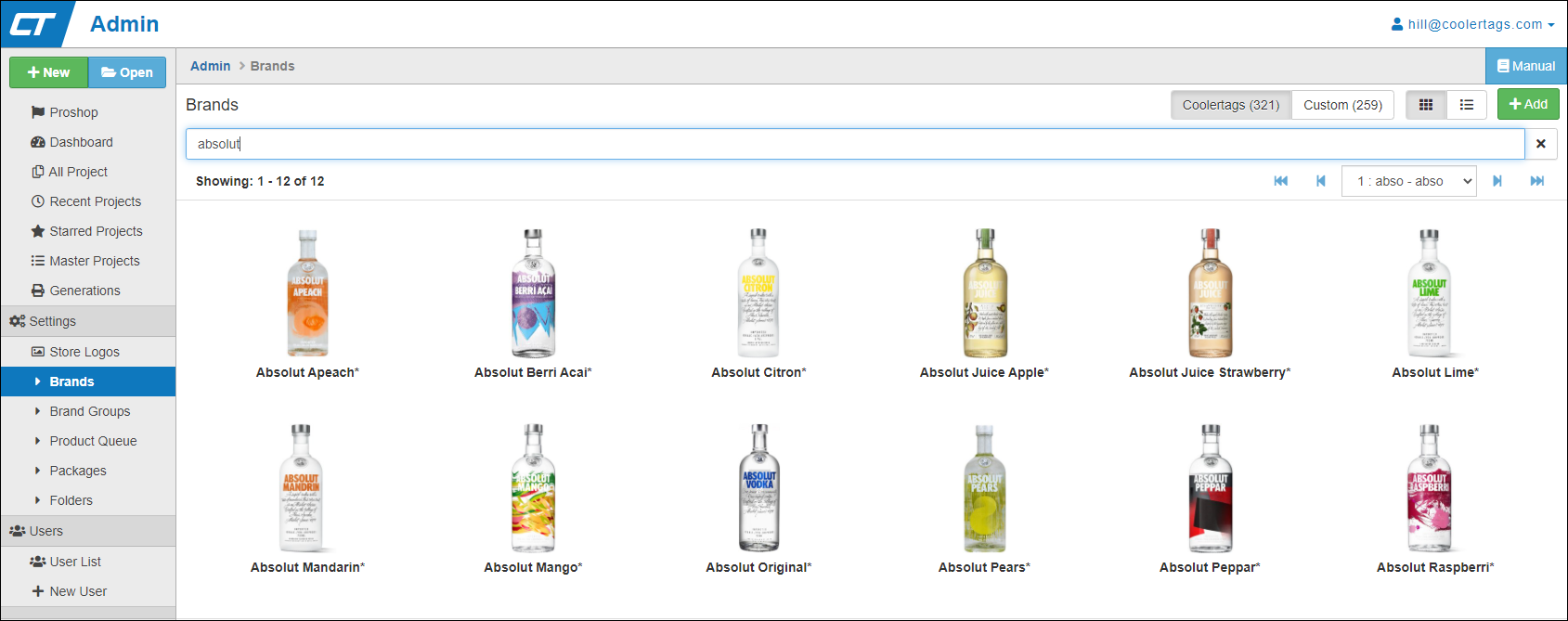Image resolution: width=1568 pixels, height=621 pixels.
Task: Go to Dashboard in sidebar
Action: [x=81, y=142]
